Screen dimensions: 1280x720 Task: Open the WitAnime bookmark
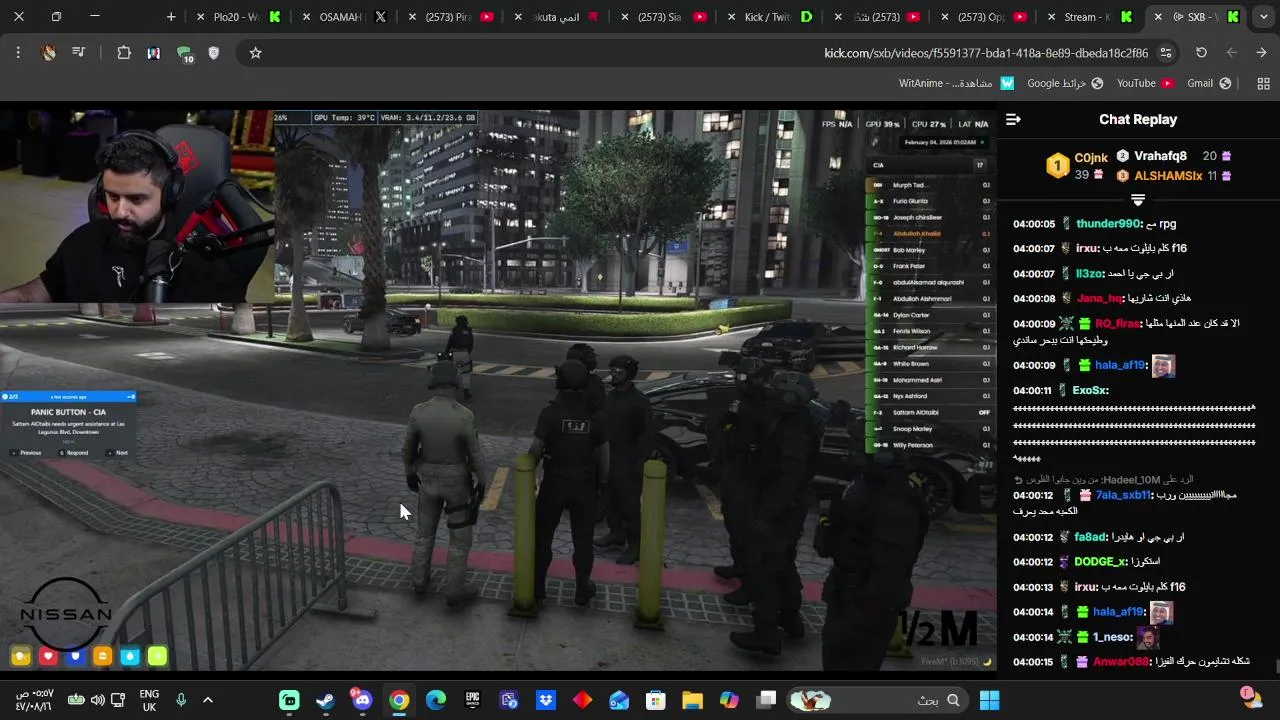point(956,84)
